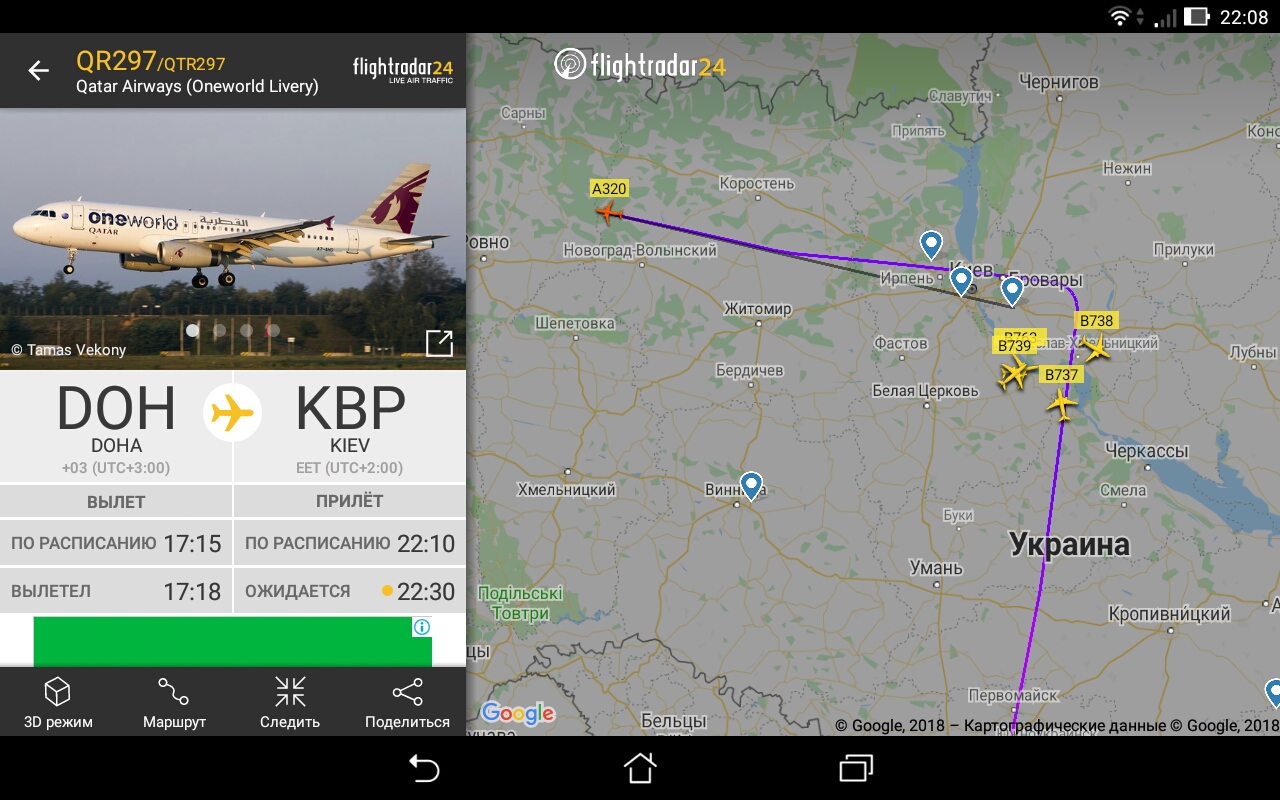1280x800 pixels.
Task: Toggle Следить follow mode
Action: (290, 703)
